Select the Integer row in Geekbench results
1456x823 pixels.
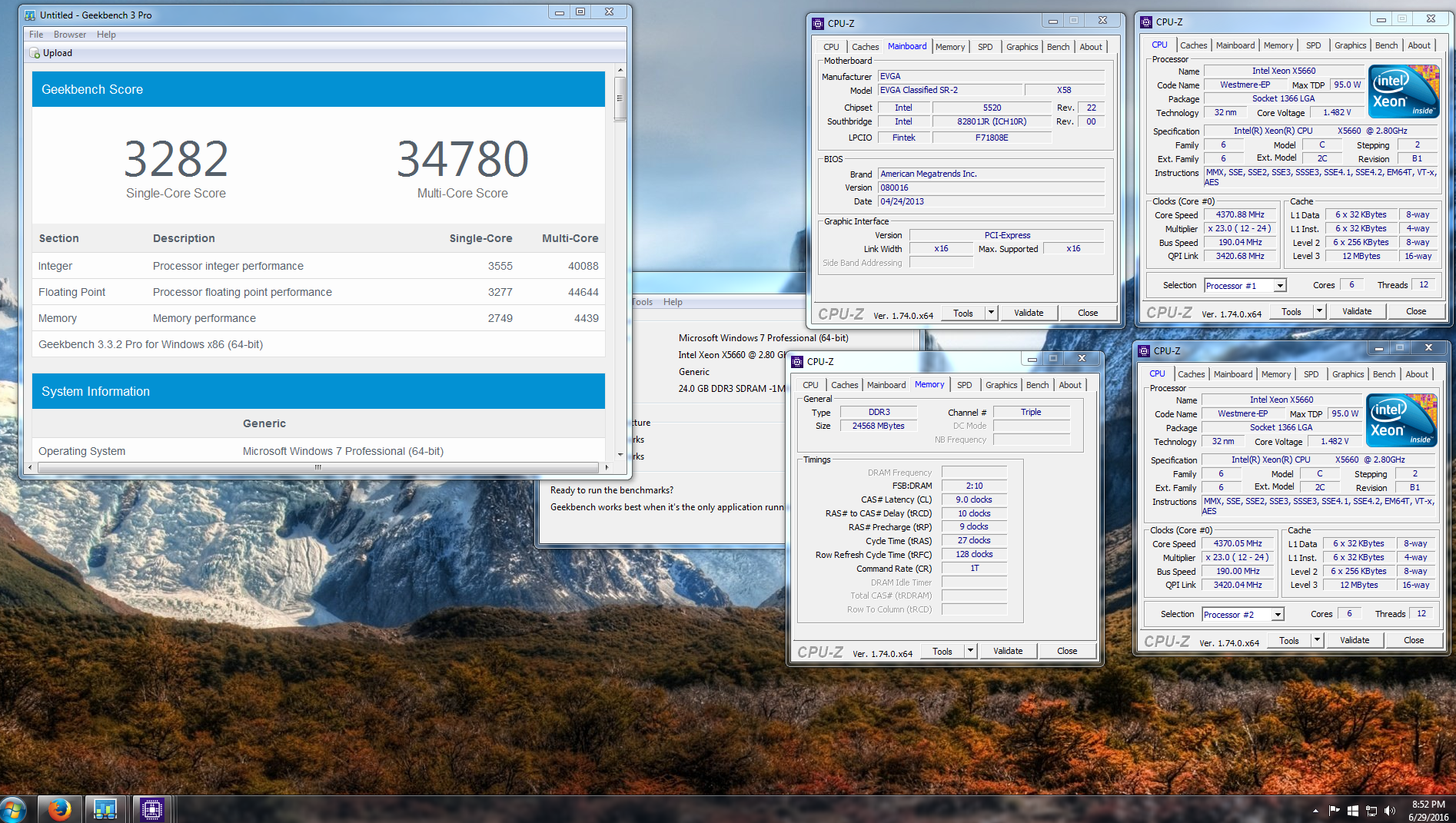pyautogui.click(x=318, y=266)
